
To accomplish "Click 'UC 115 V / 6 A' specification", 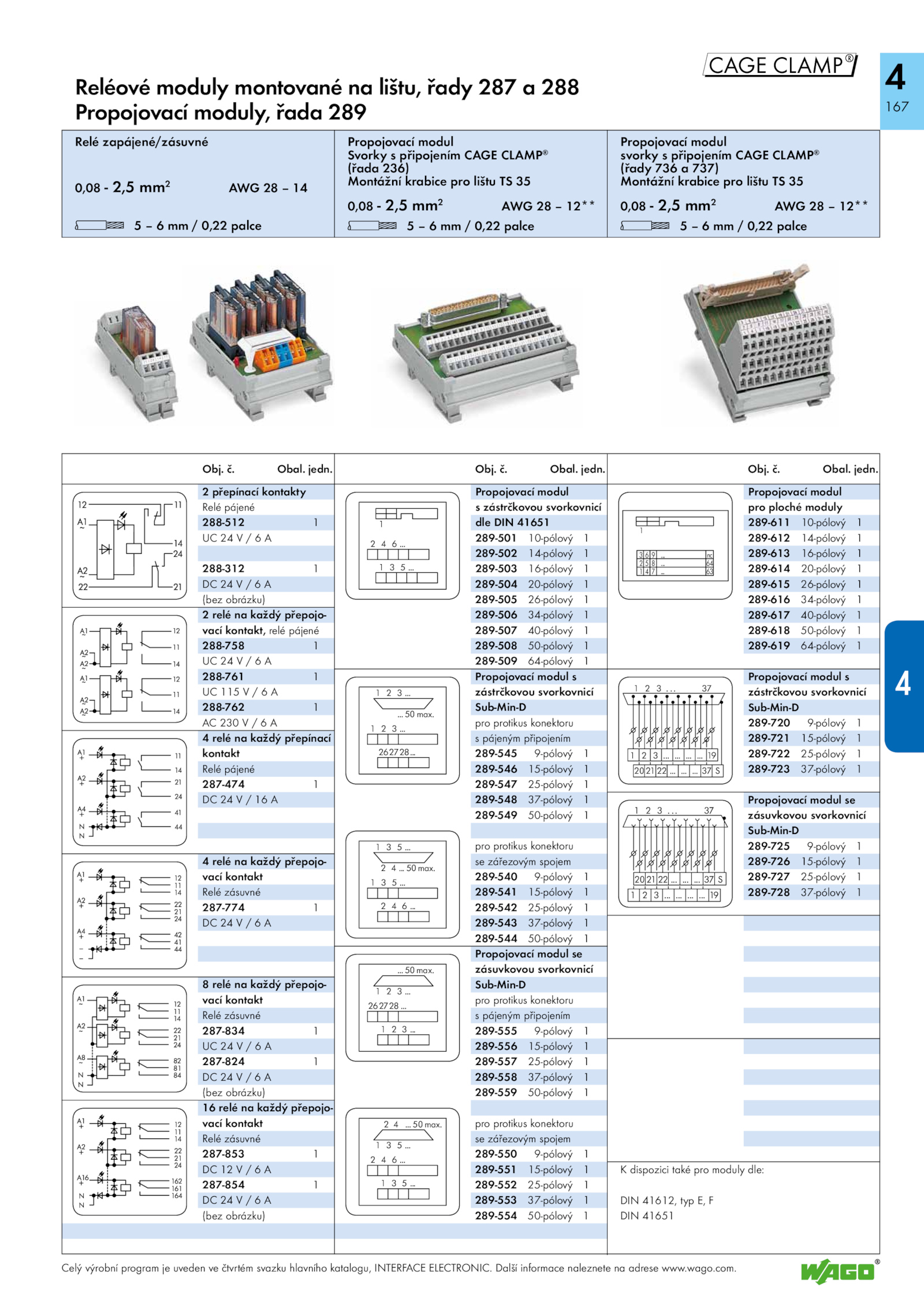I will [x=240, y=692].
